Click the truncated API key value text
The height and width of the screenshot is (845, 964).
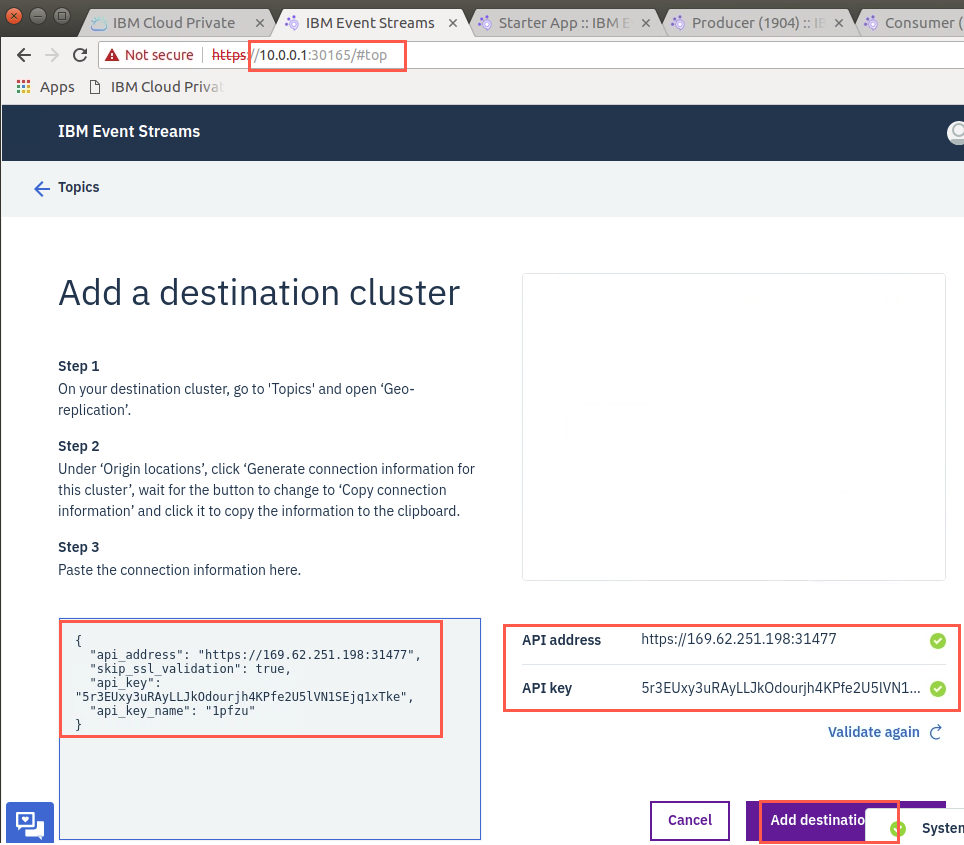[781, 688]
